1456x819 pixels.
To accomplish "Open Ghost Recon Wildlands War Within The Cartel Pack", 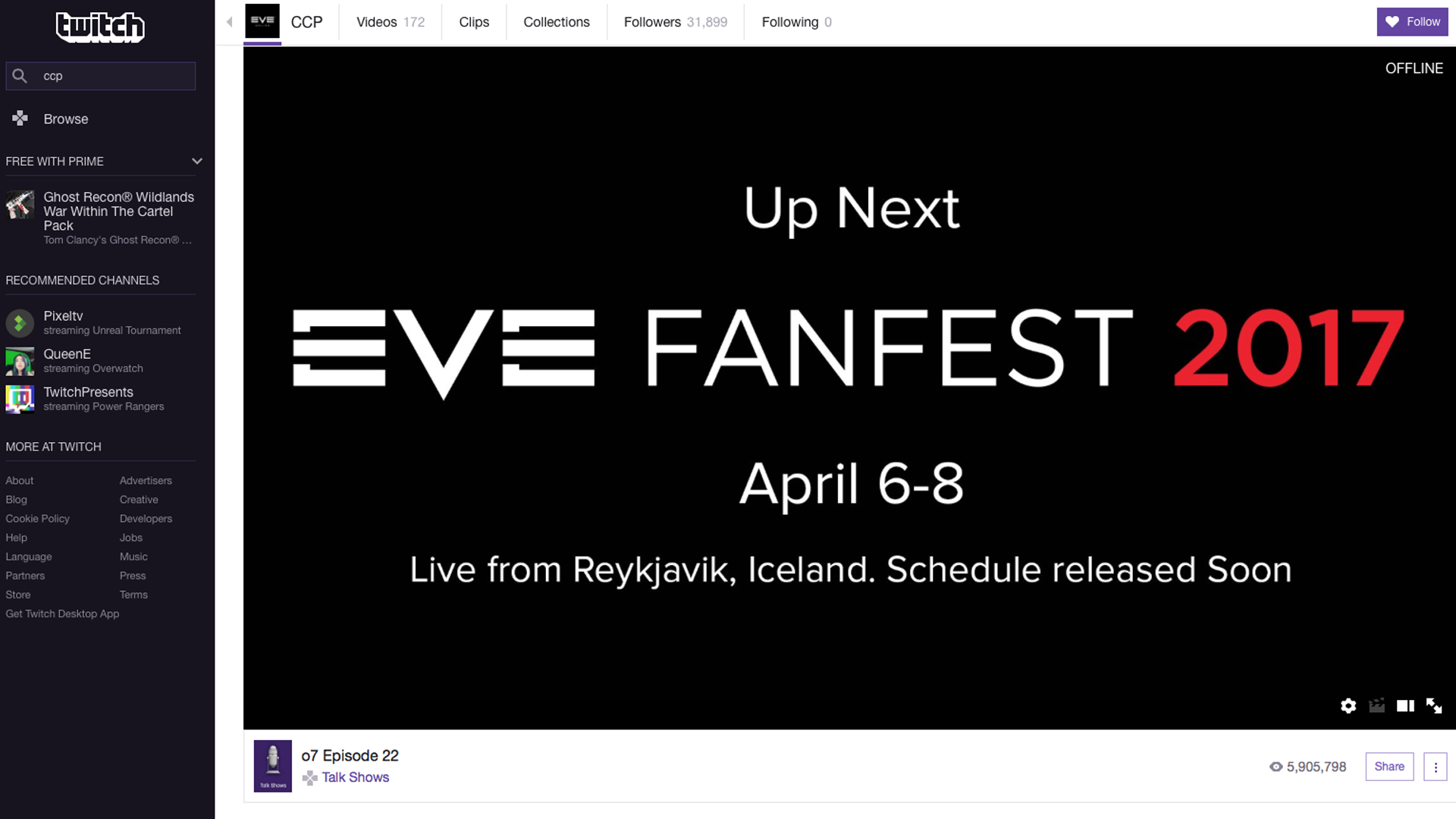I will coord(119,211).
